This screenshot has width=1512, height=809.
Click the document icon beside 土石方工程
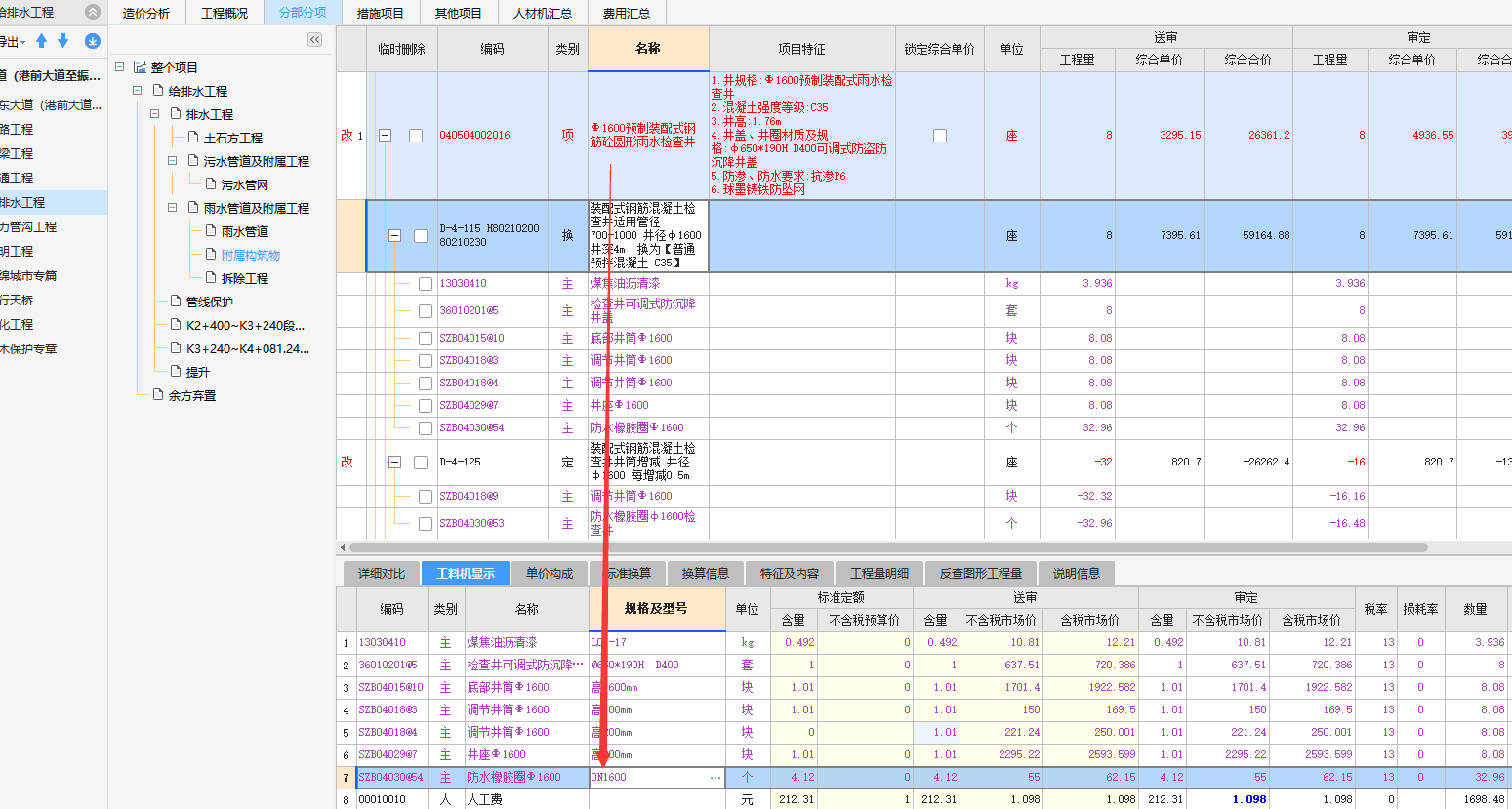coord(193,138)
